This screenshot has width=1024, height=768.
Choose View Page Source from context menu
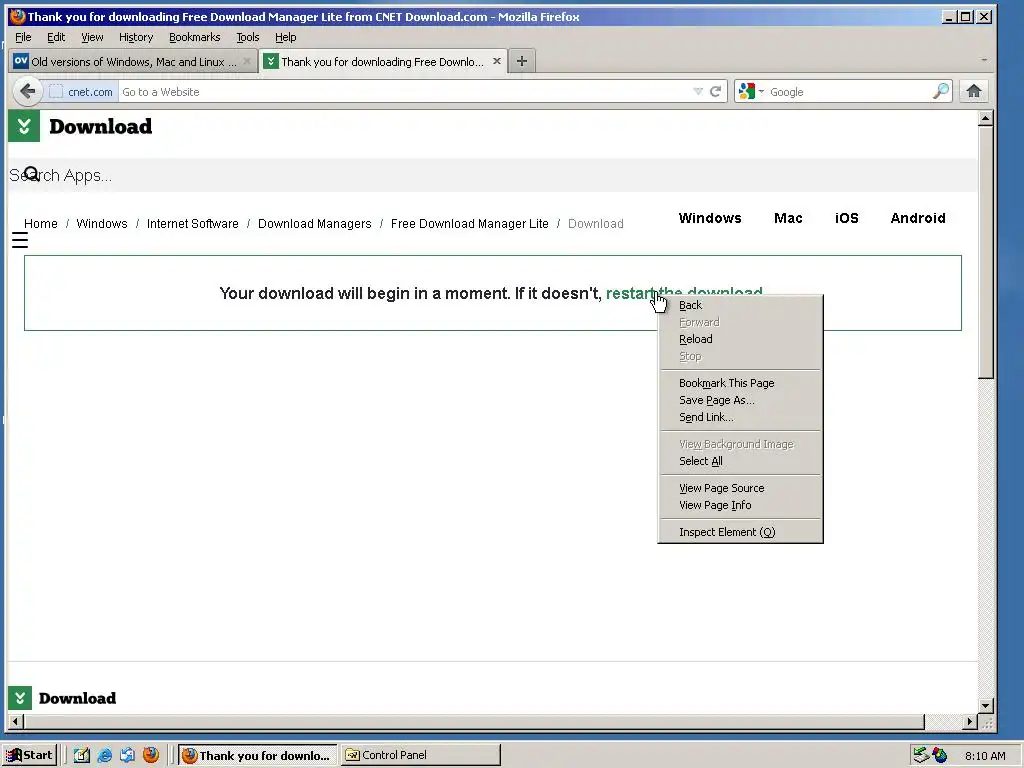click(740, 488)
